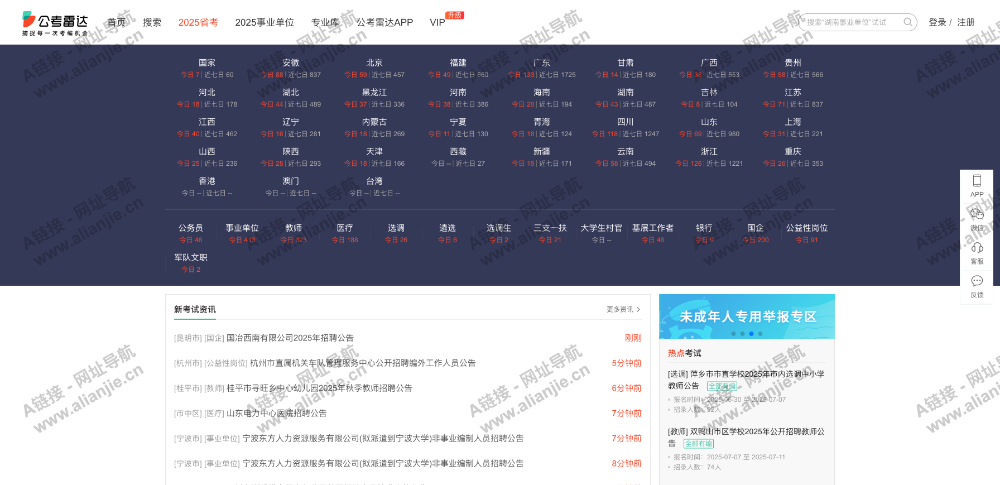1000x485 pixels.
Task: Select 四川 province
Action: pos(625,122)
